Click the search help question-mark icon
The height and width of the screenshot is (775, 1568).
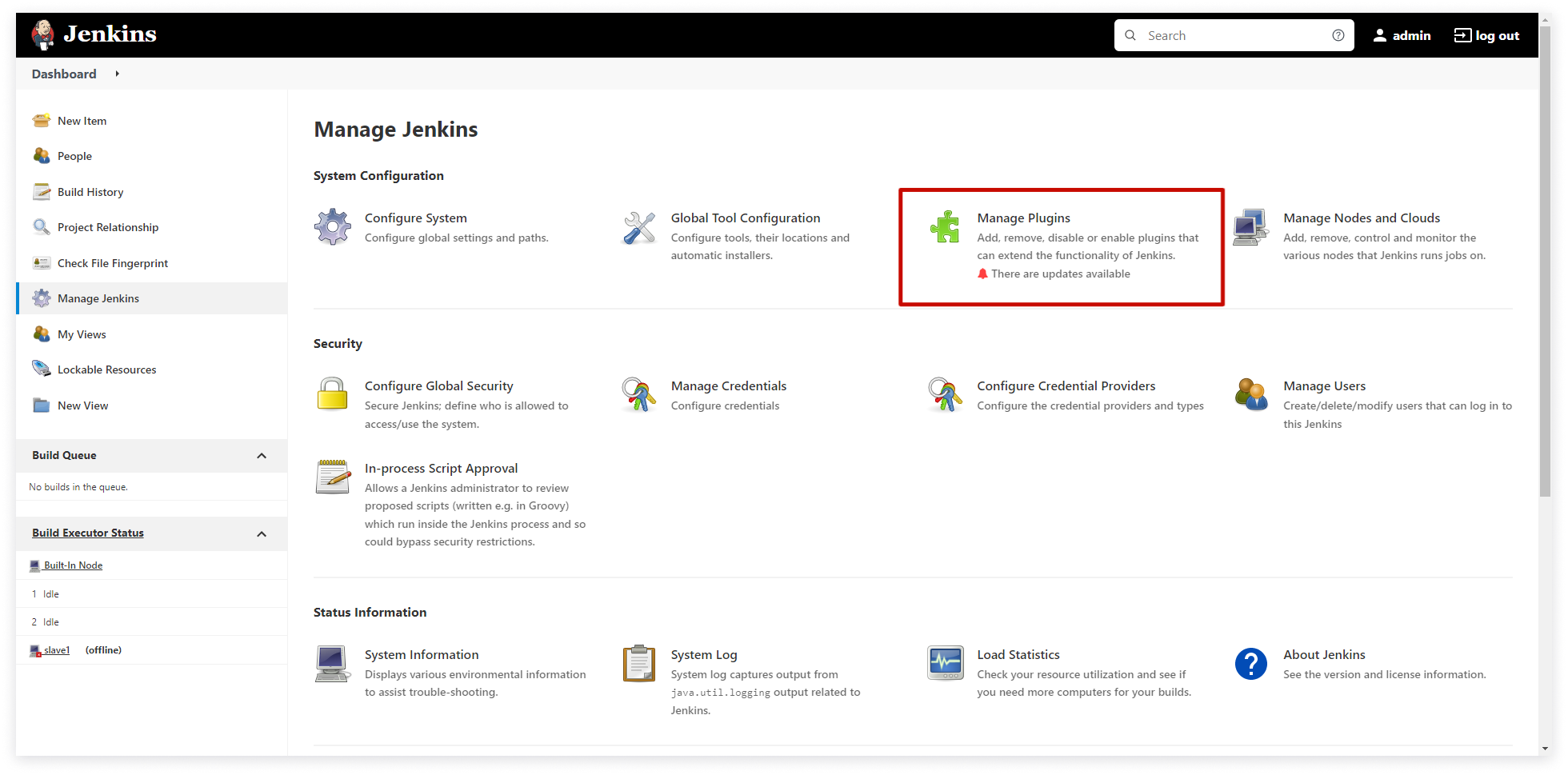click(1338, 35)
